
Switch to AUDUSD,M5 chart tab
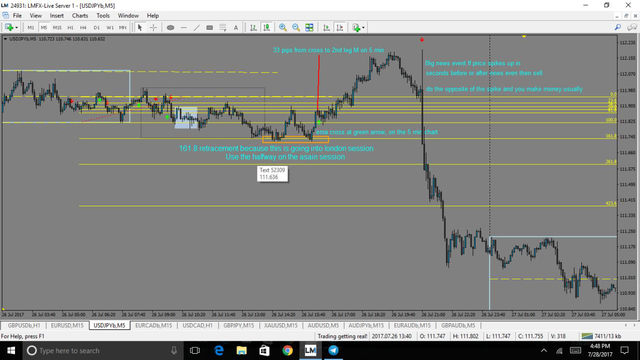tap(323, 325)
